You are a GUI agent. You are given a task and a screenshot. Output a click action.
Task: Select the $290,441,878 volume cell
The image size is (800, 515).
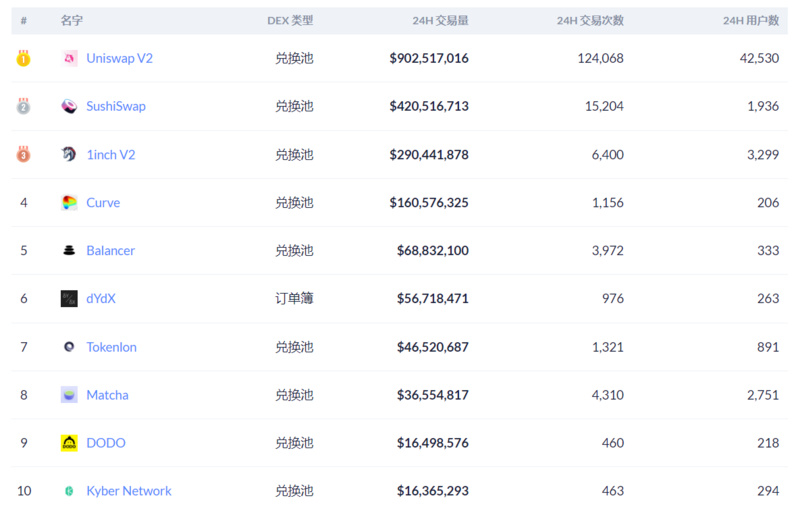(429, 155)
